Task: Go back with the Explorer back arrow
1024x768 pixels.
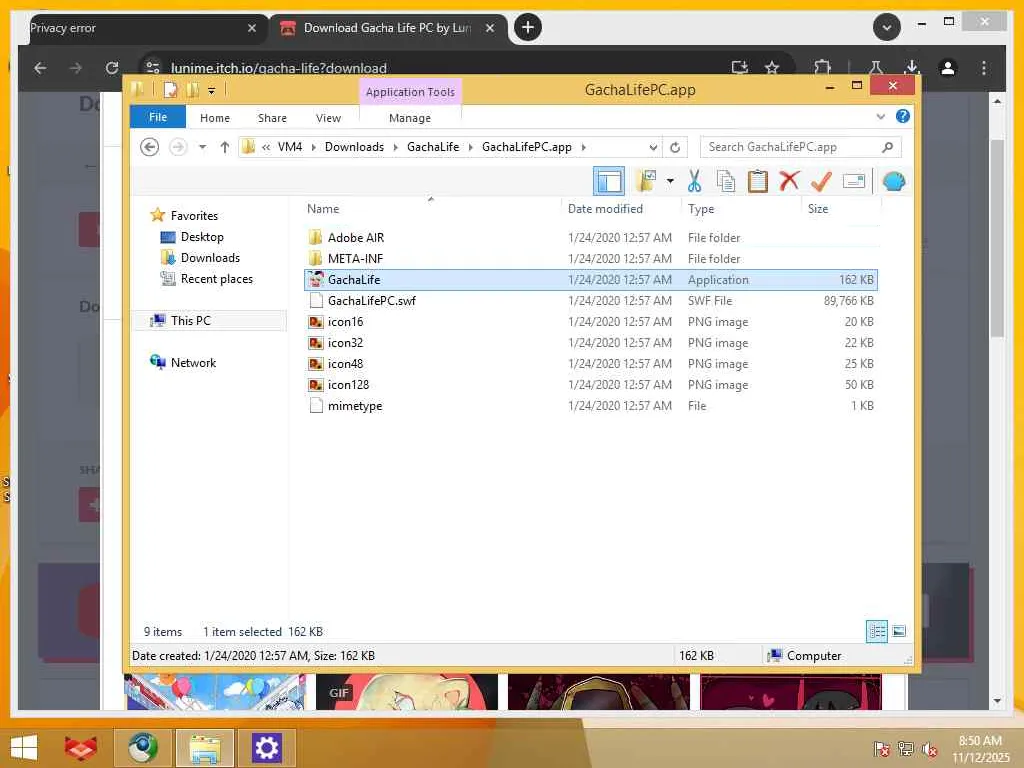Action: coord(150,147)
